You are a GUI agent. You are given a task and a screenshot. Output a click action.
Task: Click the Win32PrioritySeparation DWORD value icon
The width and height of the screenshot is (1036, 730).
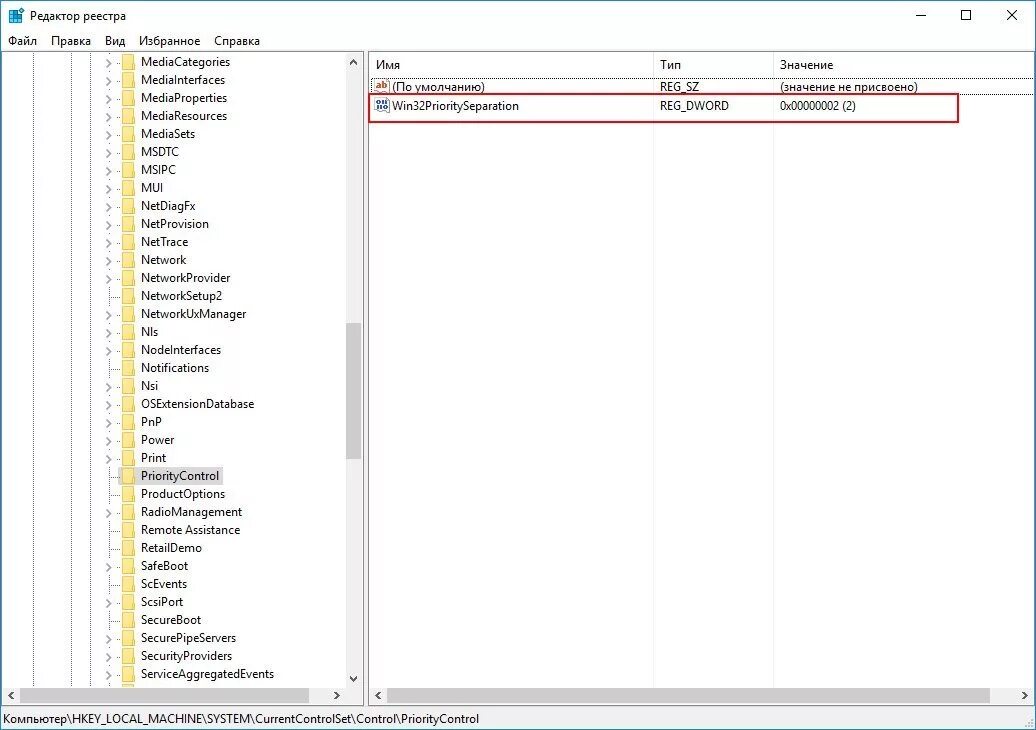382,105
